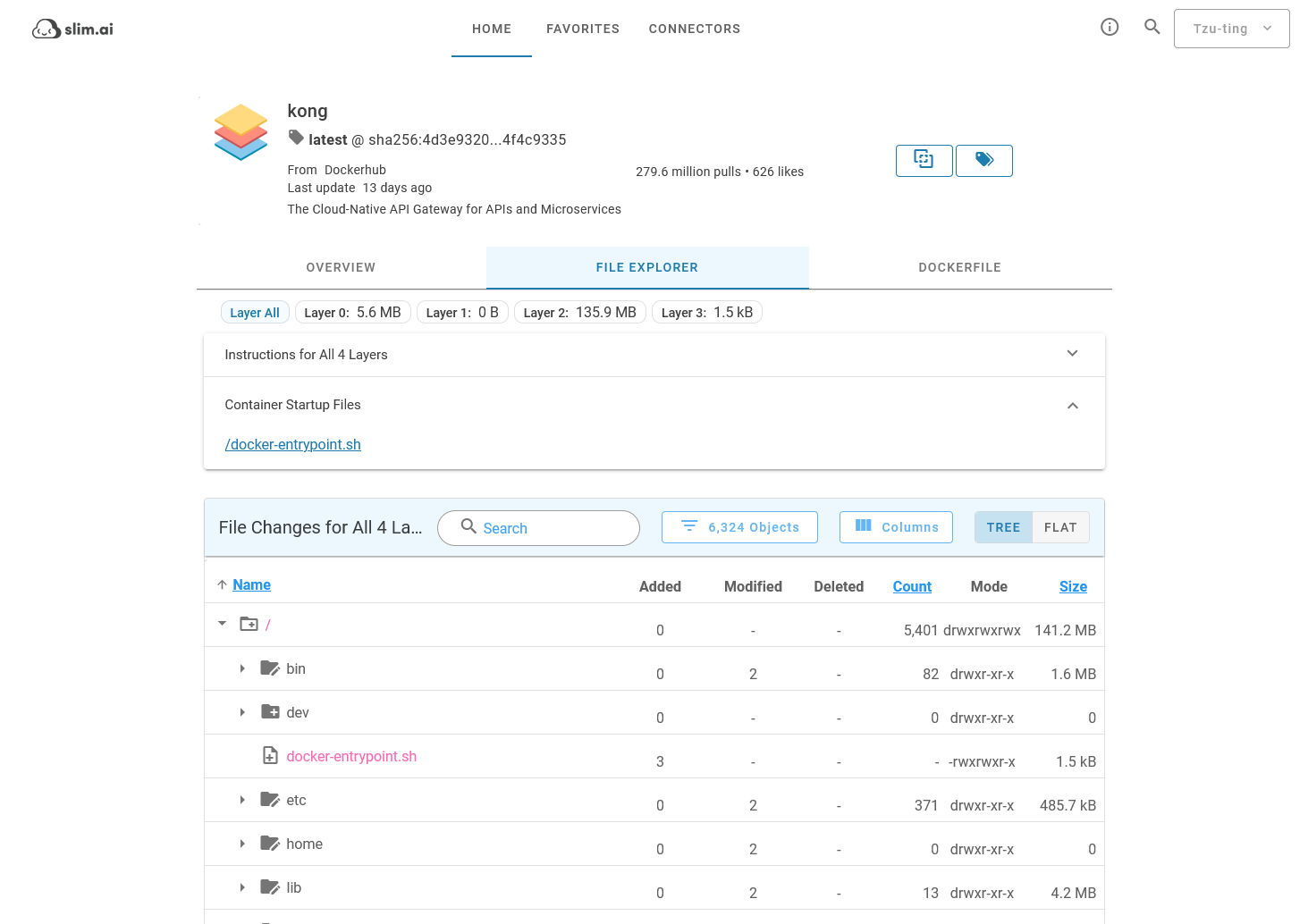Click the sort arrow beside Name
The height and width of the screenshot is (924, 1308).
point(222,584)
